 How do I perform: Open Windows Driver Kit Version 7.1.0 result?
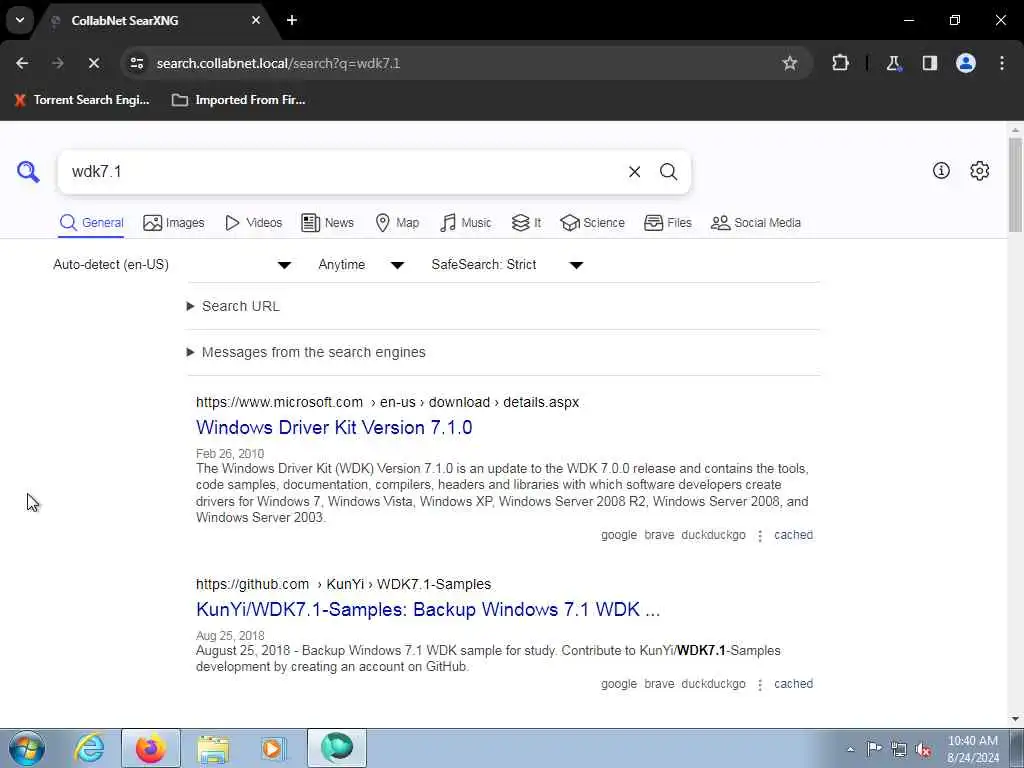point(334,428)
